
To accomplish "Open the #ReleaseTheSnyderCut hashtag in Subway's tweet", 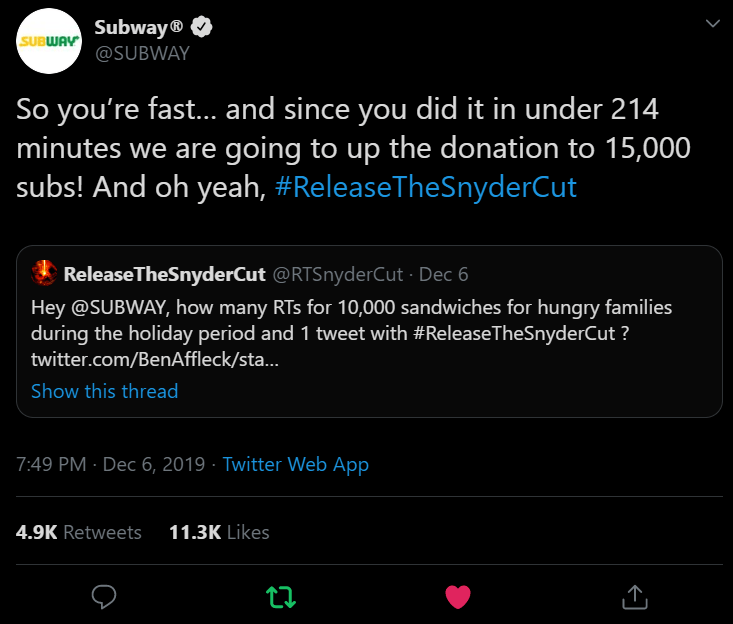I will pyautogui.click(x=424, y=187).
